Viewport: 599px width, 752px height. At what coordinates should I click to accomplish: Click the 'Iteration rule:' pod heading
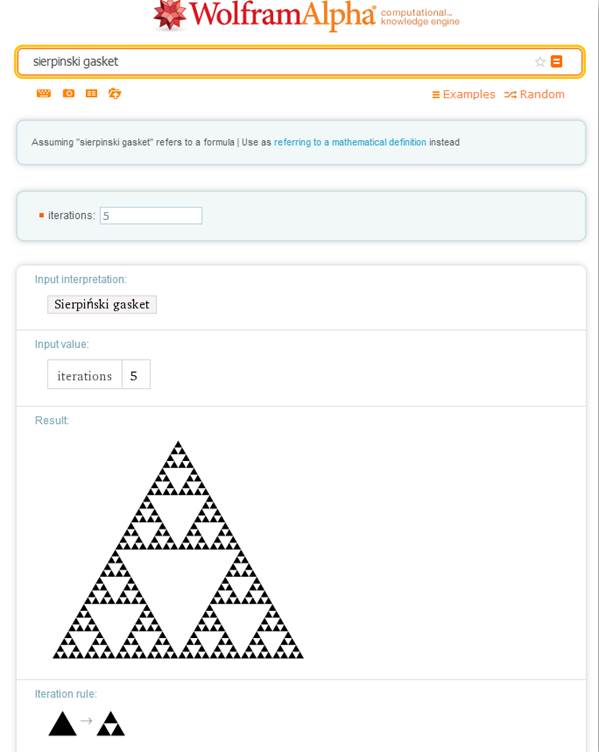[x=65, y=694]
